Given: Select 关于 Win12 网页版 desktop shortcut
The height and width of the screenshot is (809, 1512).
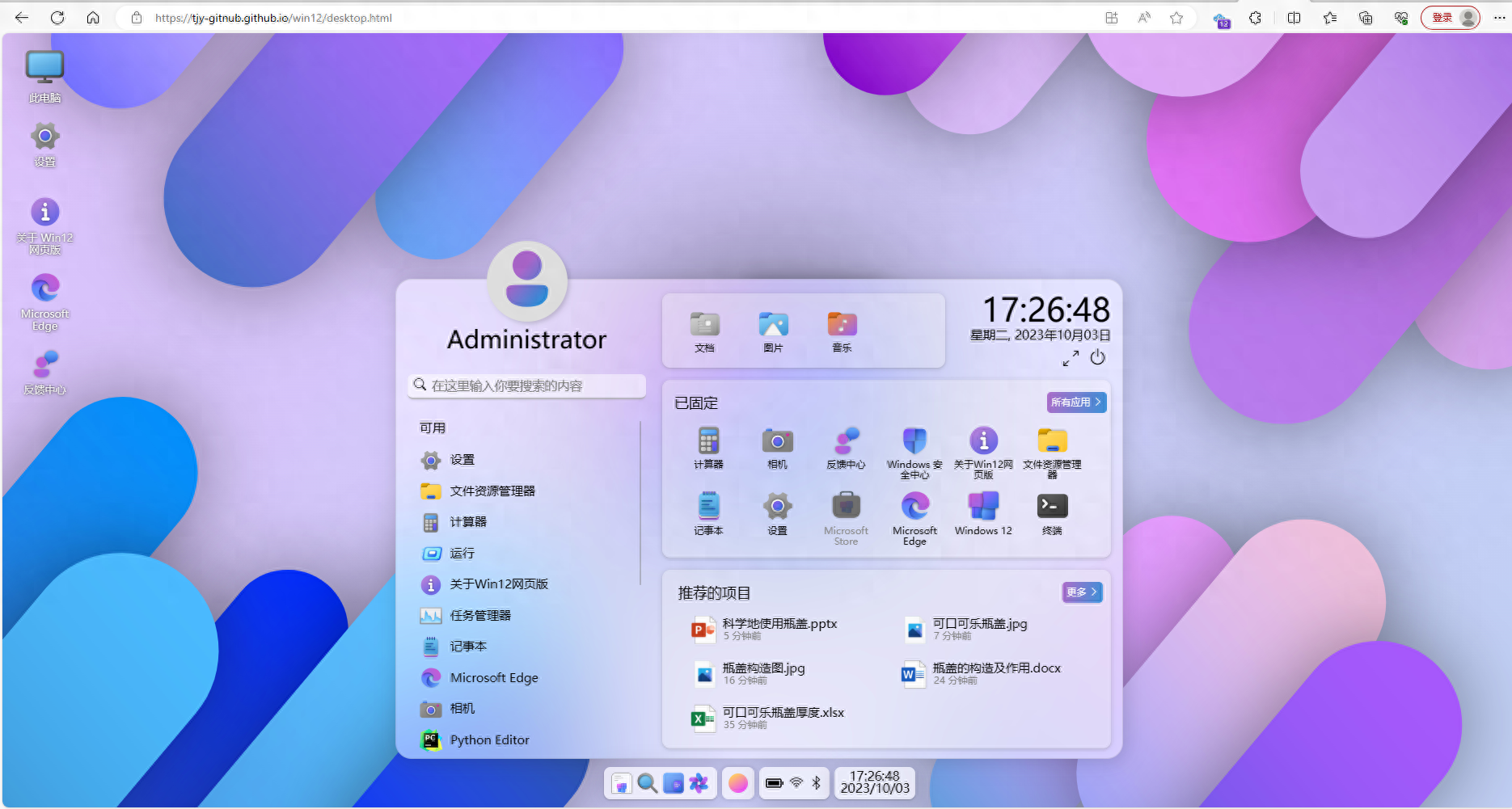Looking at the screenshot, I should click(45, 226).
